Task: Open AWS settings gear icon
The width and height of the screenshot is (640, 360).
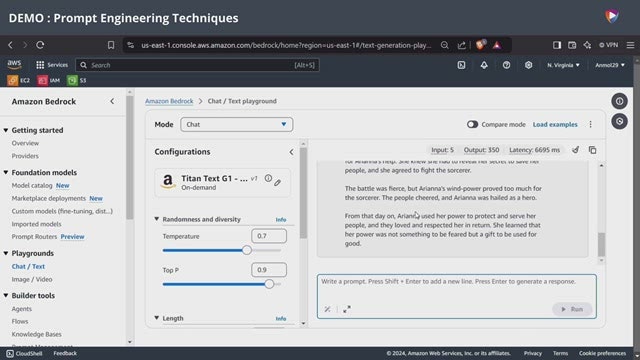Action: click(x=529, y=65)
